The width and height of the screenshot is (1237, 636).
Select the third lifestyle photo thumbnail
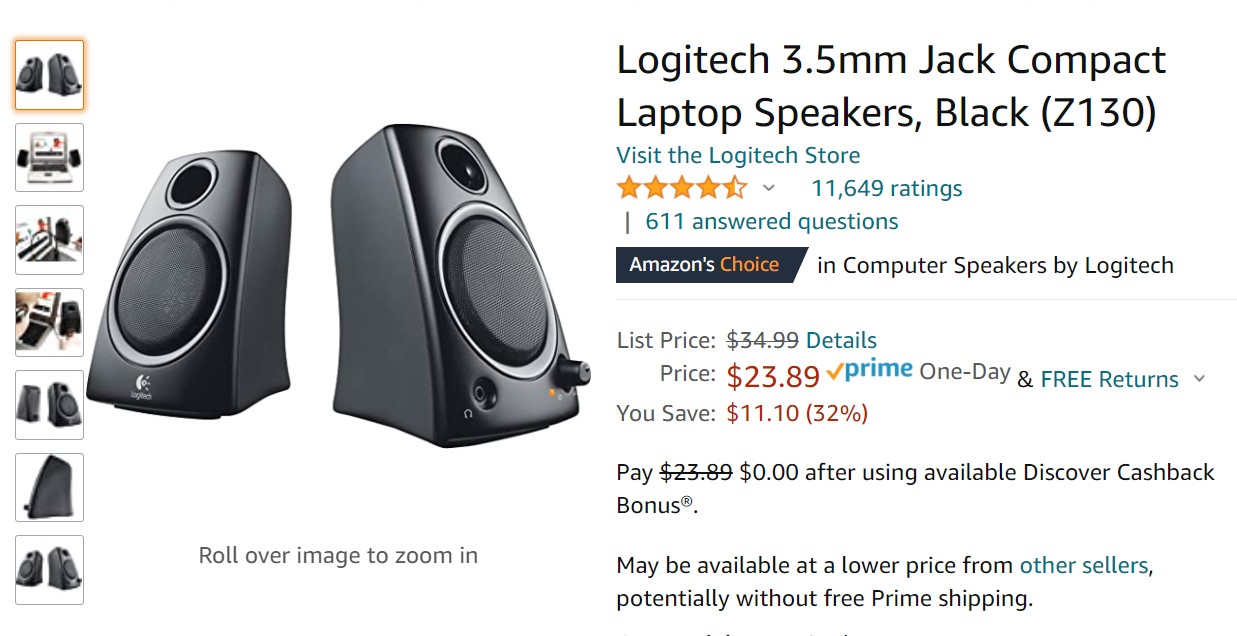49,239
